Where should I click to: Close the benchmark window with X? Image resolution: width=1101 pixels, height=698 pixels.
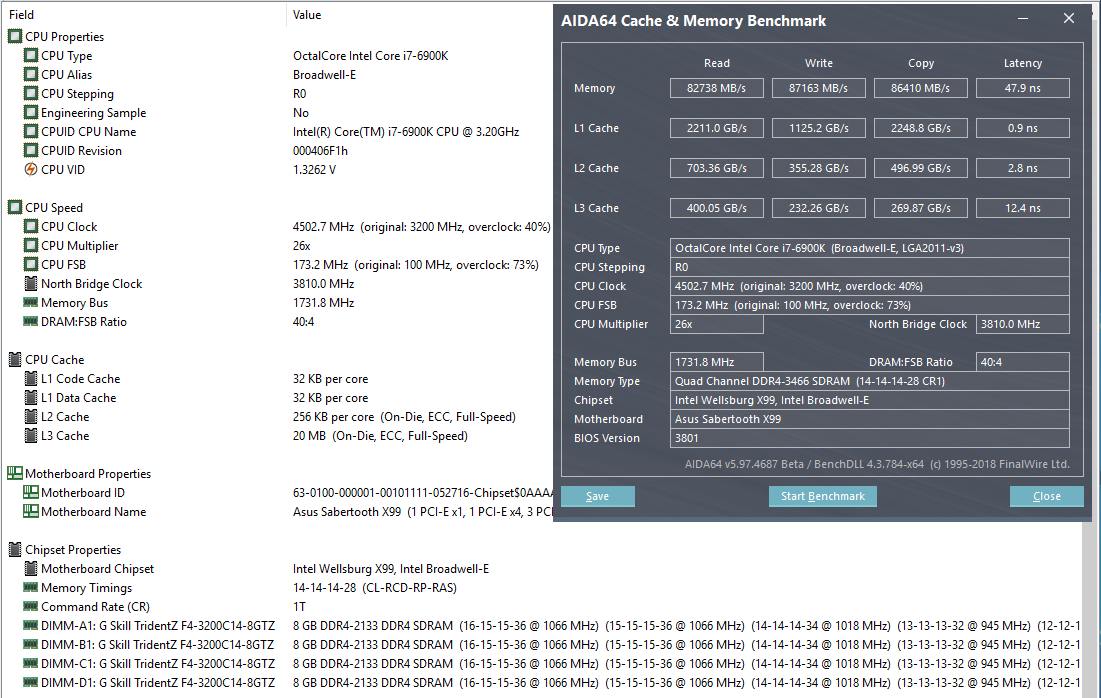tap(1069, 19)
